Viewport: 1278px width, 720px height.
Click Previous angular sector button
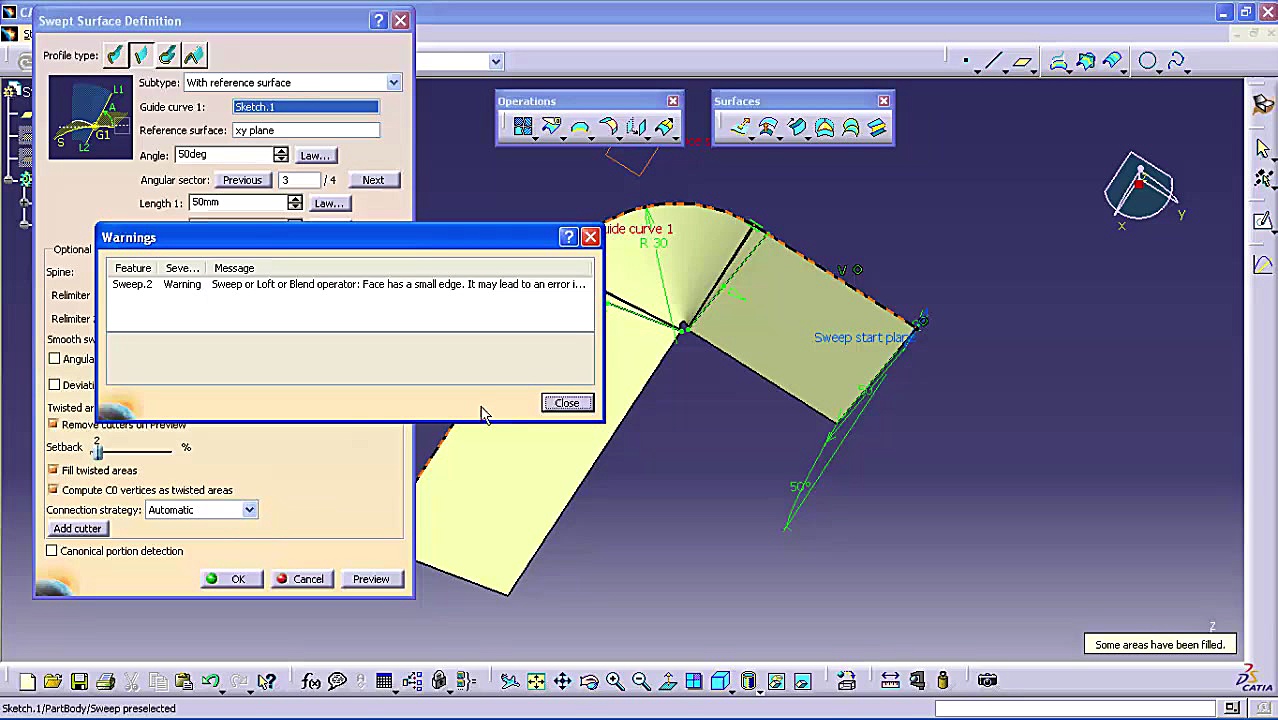tap(242, 180)
